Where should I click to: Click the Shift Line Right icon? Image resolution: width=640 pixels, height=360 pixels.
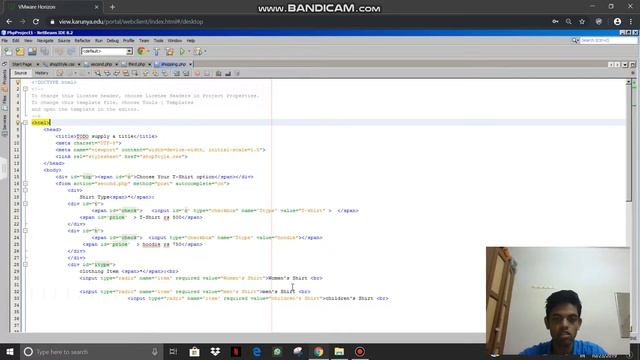click(x=186, y=73)
